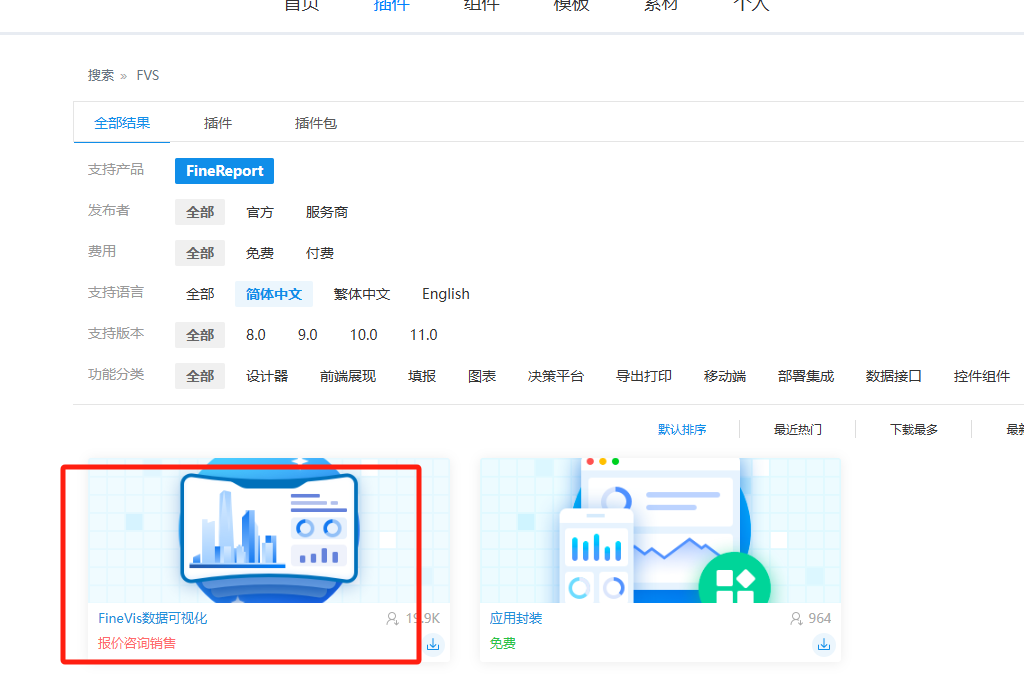
Task: Filter publisher by 服务商
Action: tap(327, 212)
